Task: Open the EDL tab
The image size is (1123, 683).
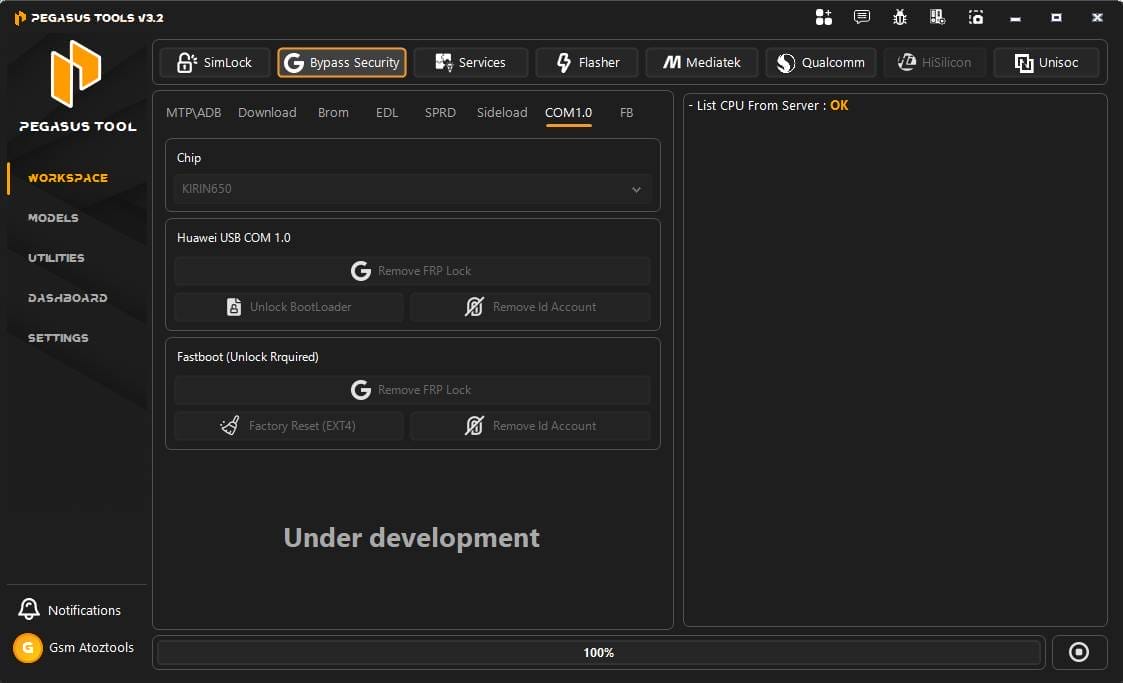Action: 387,112
